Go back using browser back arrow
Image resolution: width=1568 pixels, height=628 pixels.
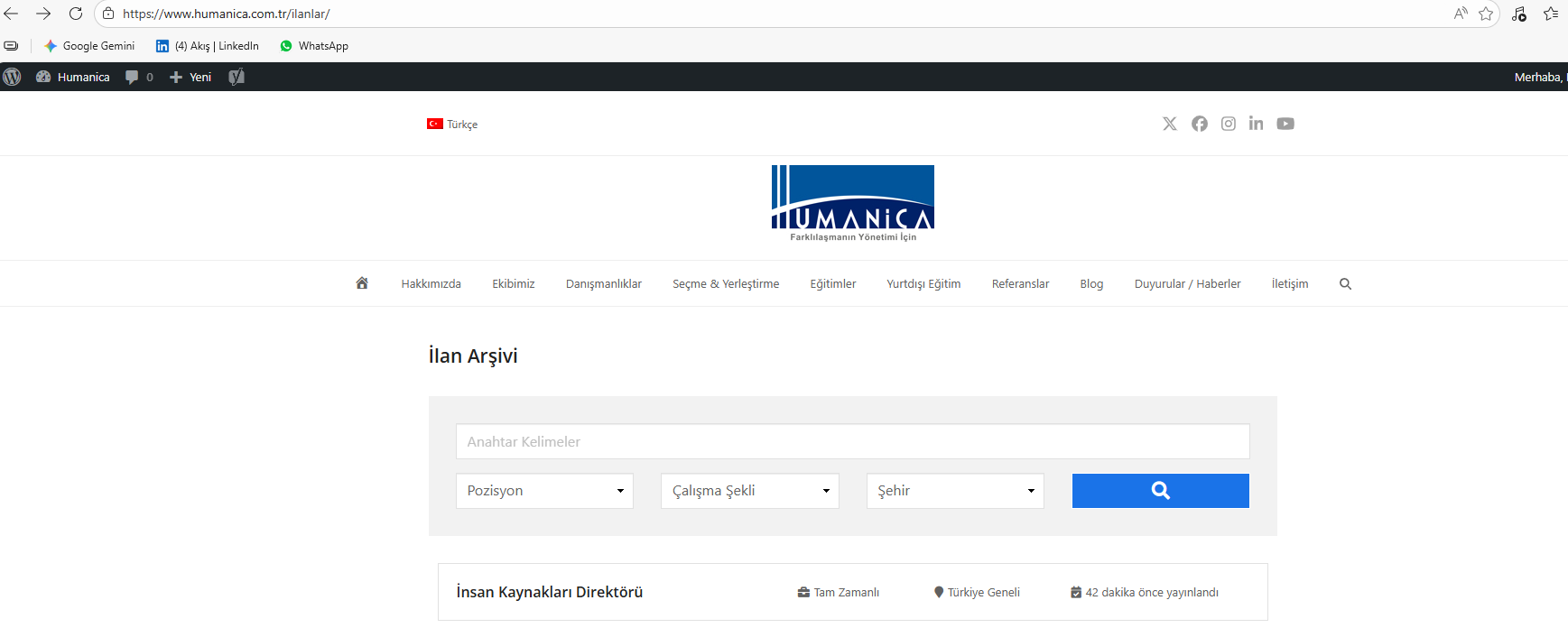point(12,14)
